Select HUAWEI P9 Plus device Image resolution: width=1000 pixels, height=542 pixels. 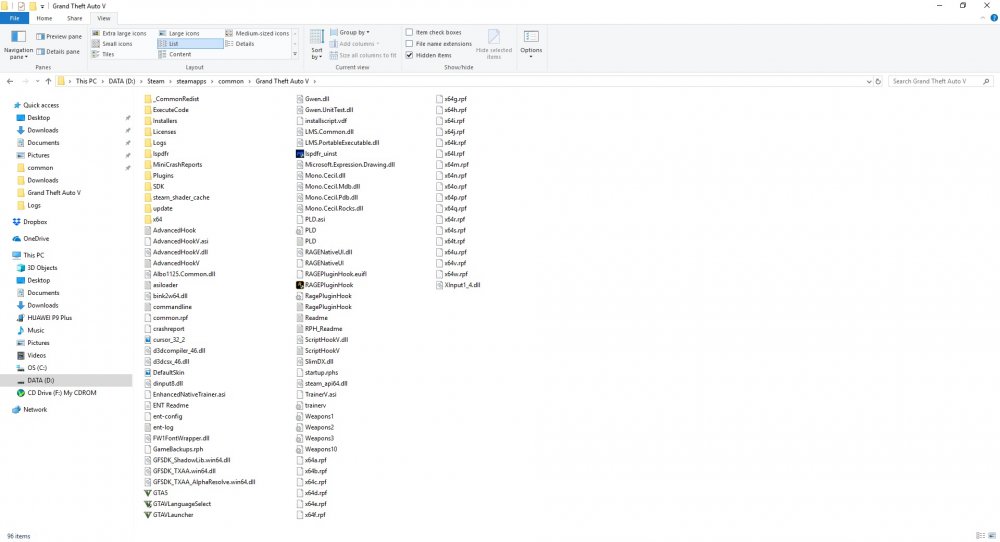(x=49, y=318)
